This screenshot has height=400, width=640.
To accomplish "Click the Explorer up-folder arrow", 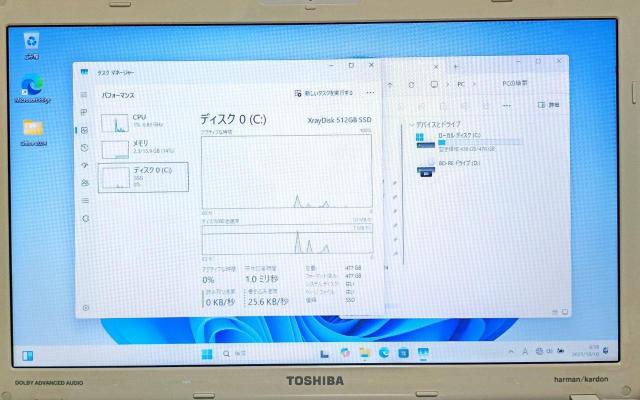I will [390, 85].
